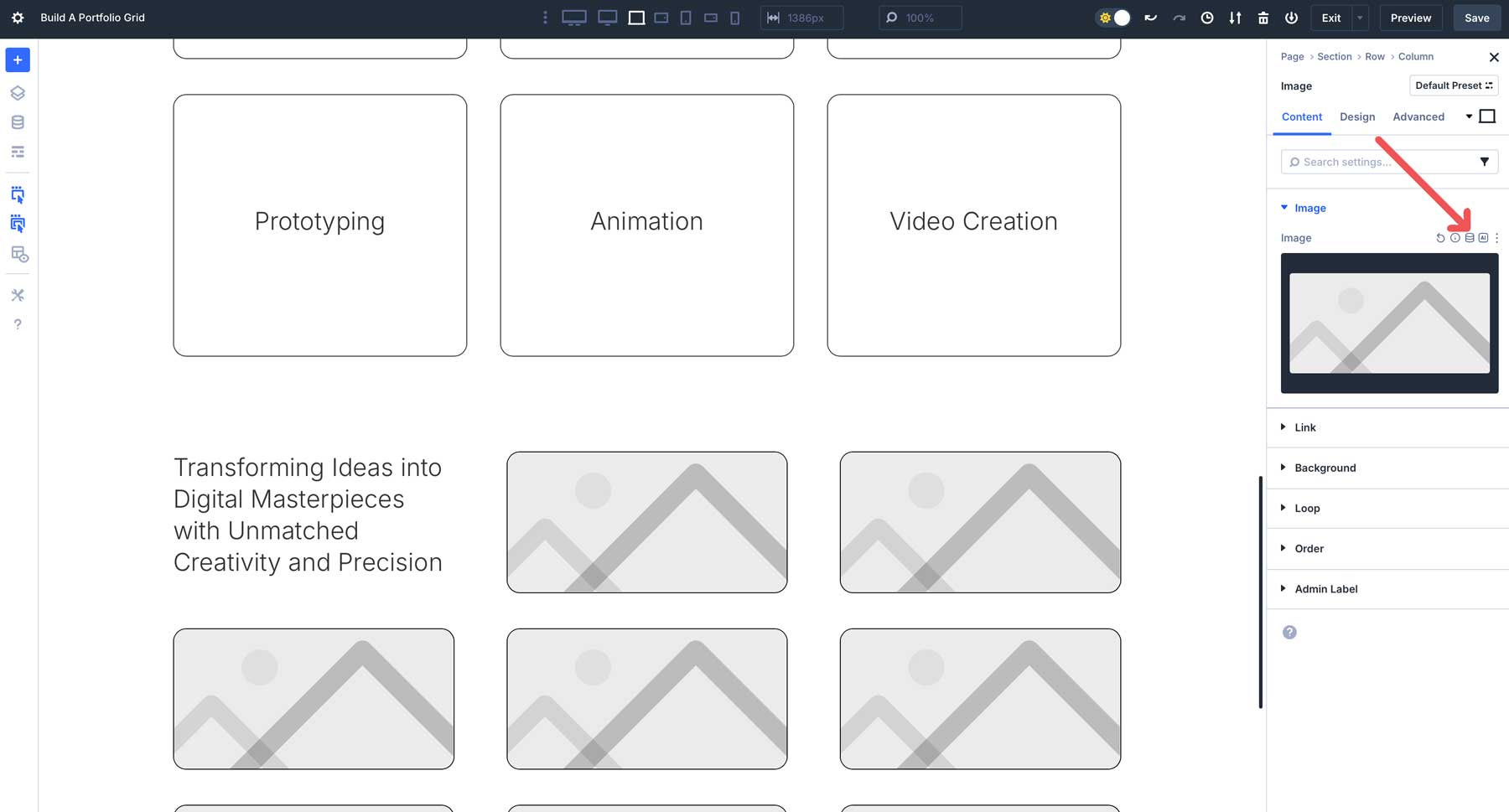This screenshot has height=812, width=1509.
Task: Reset the Image setting with the undo icon
Action: click(1439, 238)
